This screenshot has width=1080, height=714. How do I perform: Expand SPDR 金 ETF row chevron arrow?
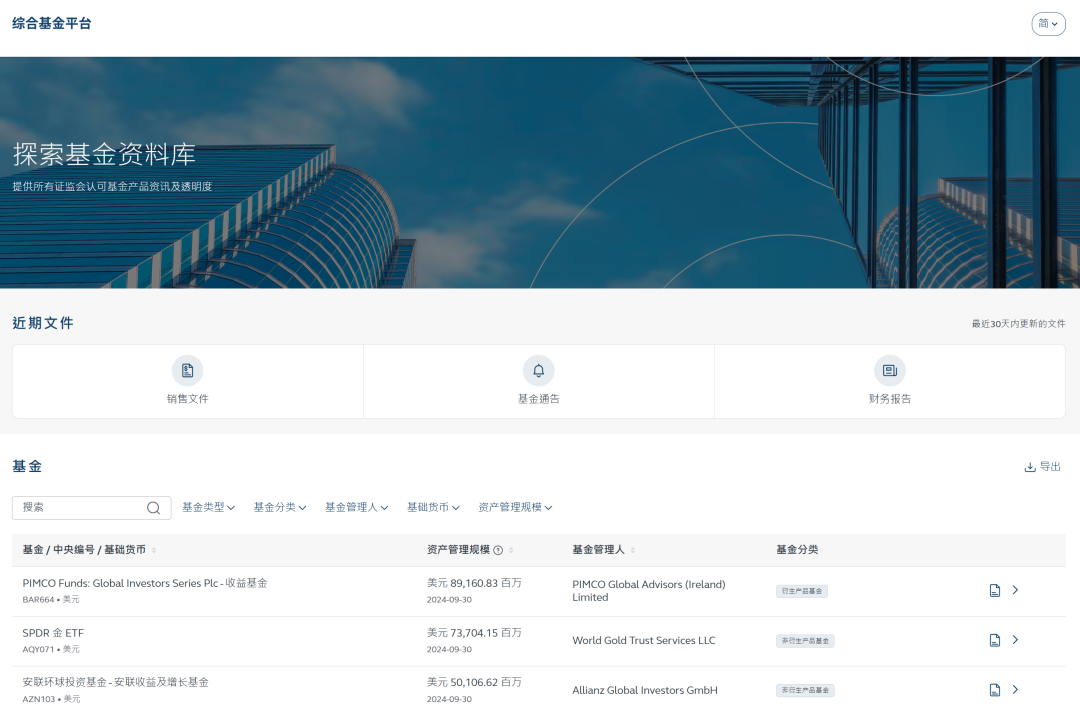[x=1015, y=640]
